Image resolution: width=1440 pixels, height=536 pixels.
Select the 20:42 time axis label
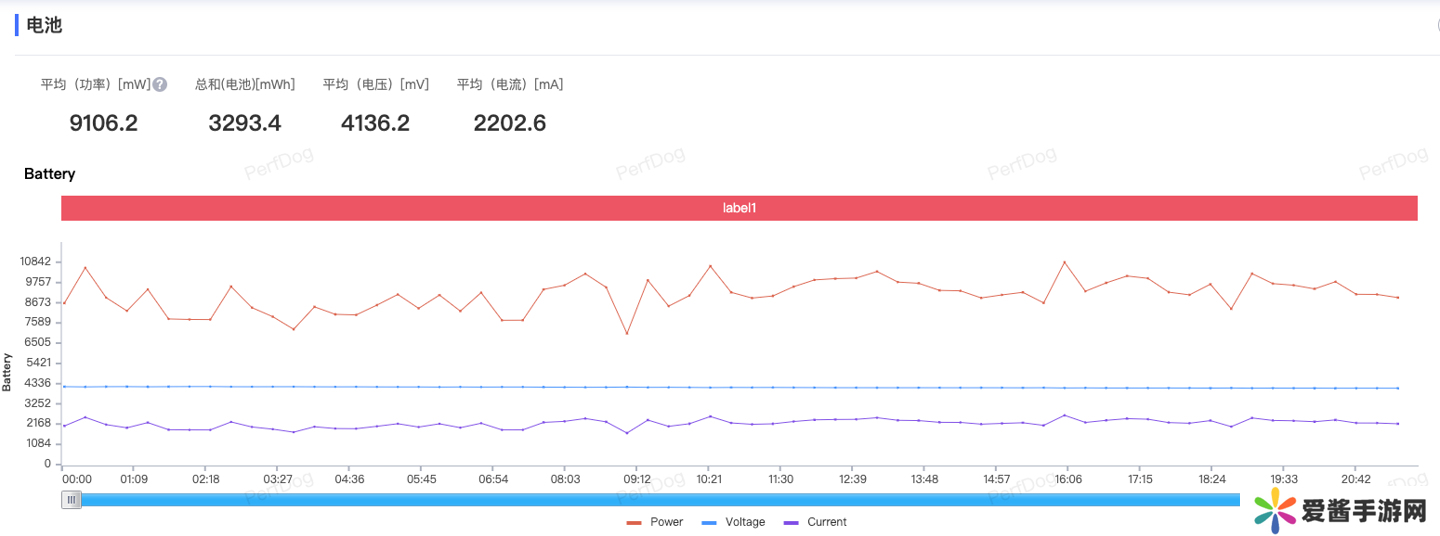coord(1355,480)
